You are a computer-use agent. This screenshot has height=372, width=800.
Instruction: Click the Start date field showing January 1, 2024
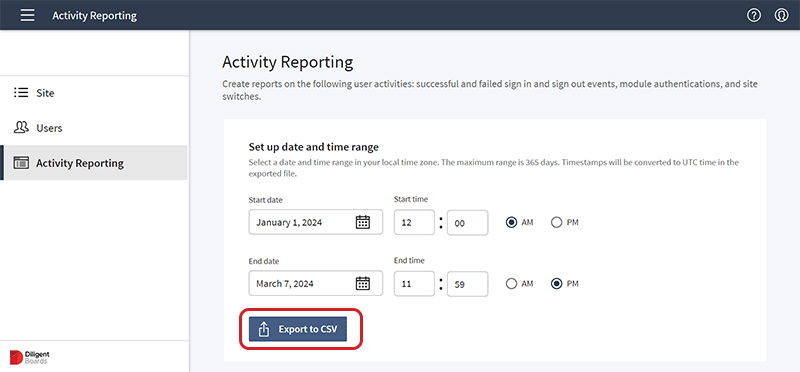316,222
